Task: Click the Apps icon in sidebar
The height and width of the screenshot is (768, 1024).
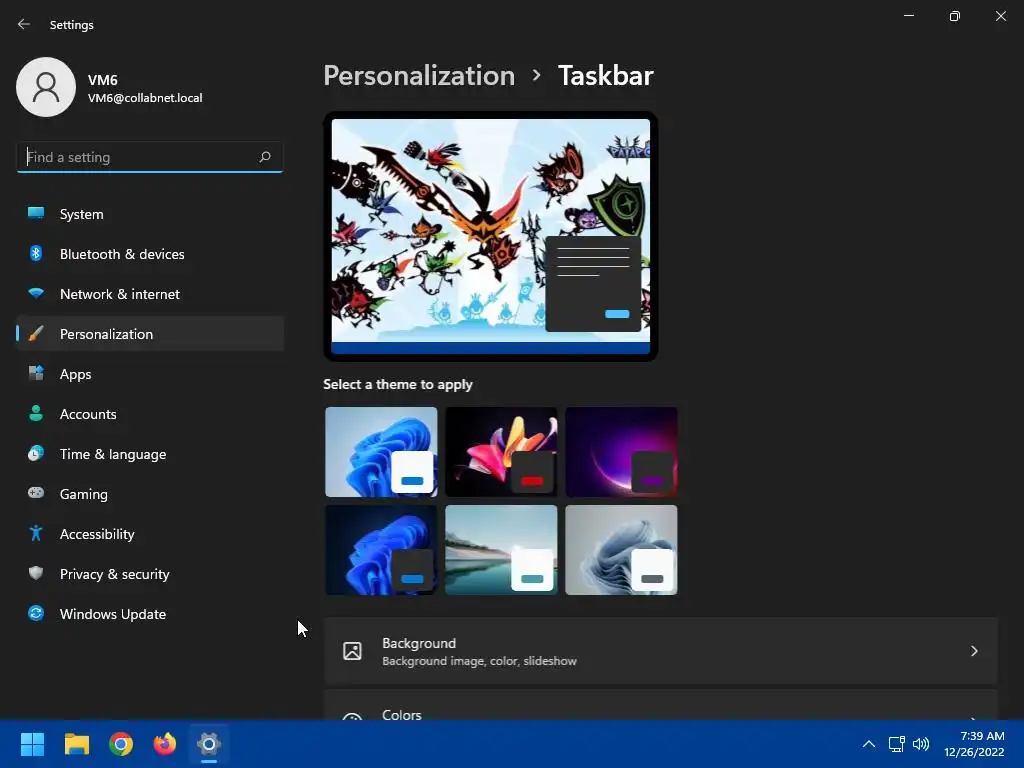Action: pos(36,373)
